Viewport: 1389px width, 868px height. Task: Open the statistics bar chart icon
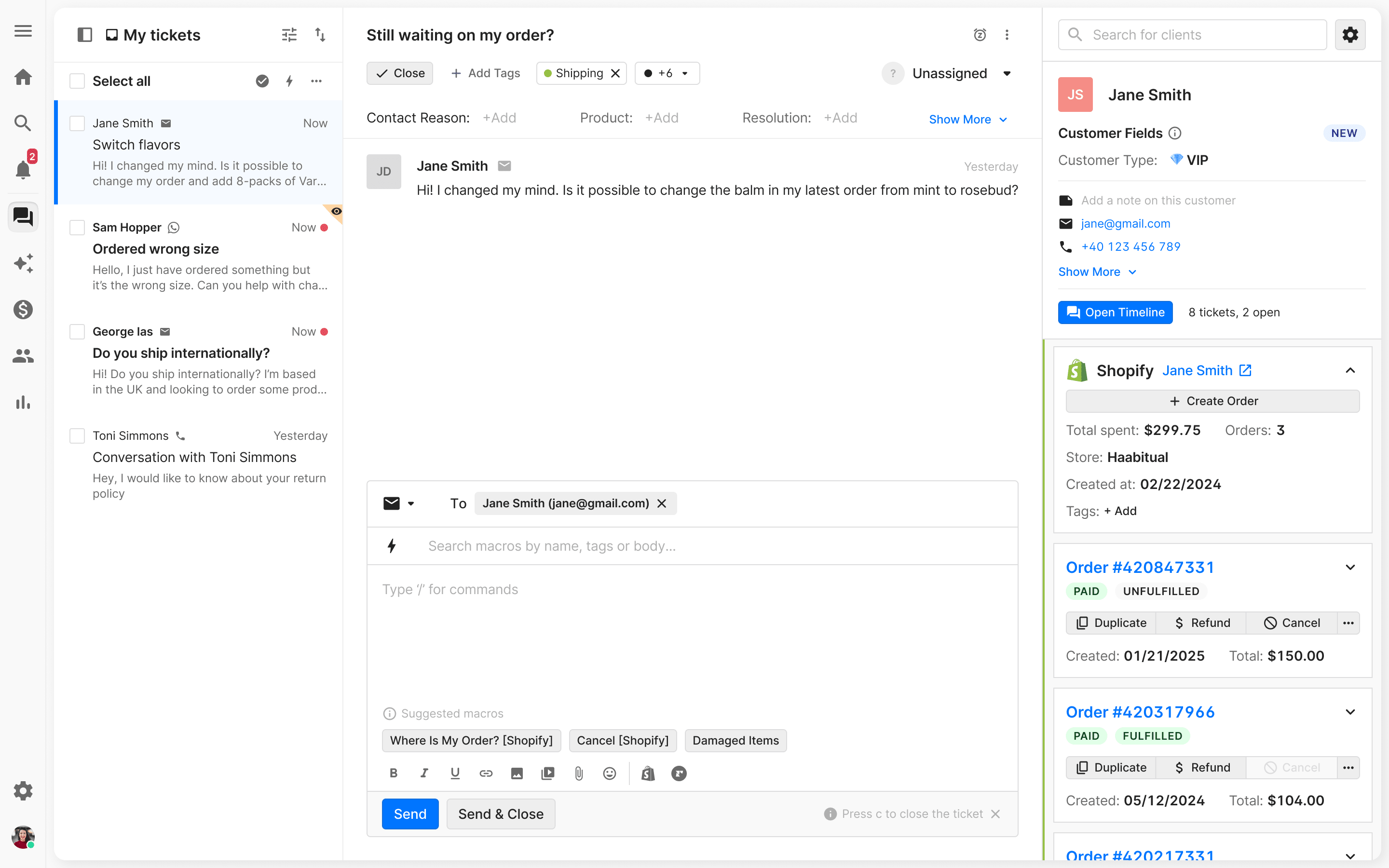(23, 403)
